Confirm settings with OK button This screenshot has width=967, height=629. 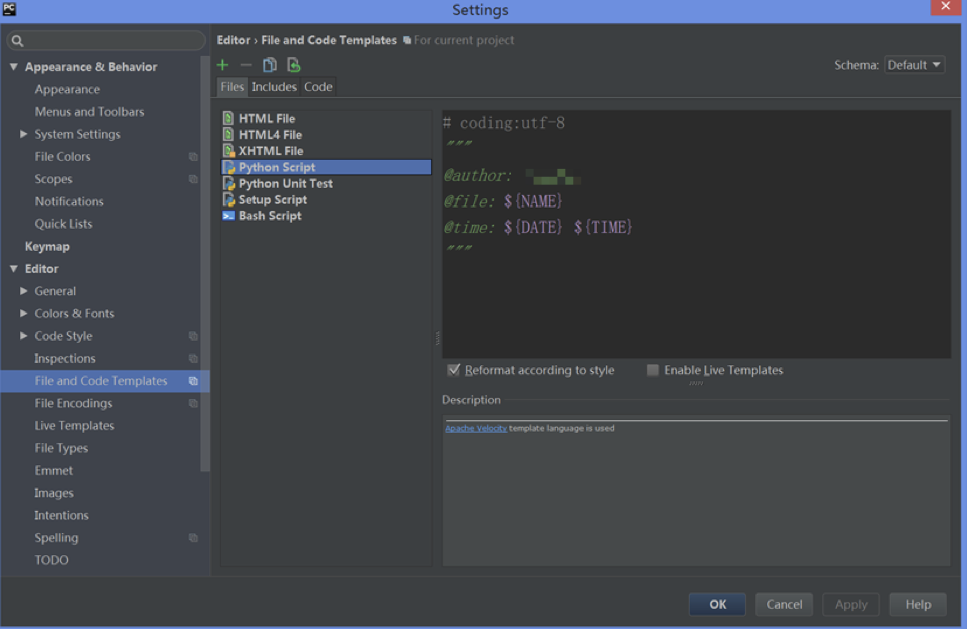717,604
